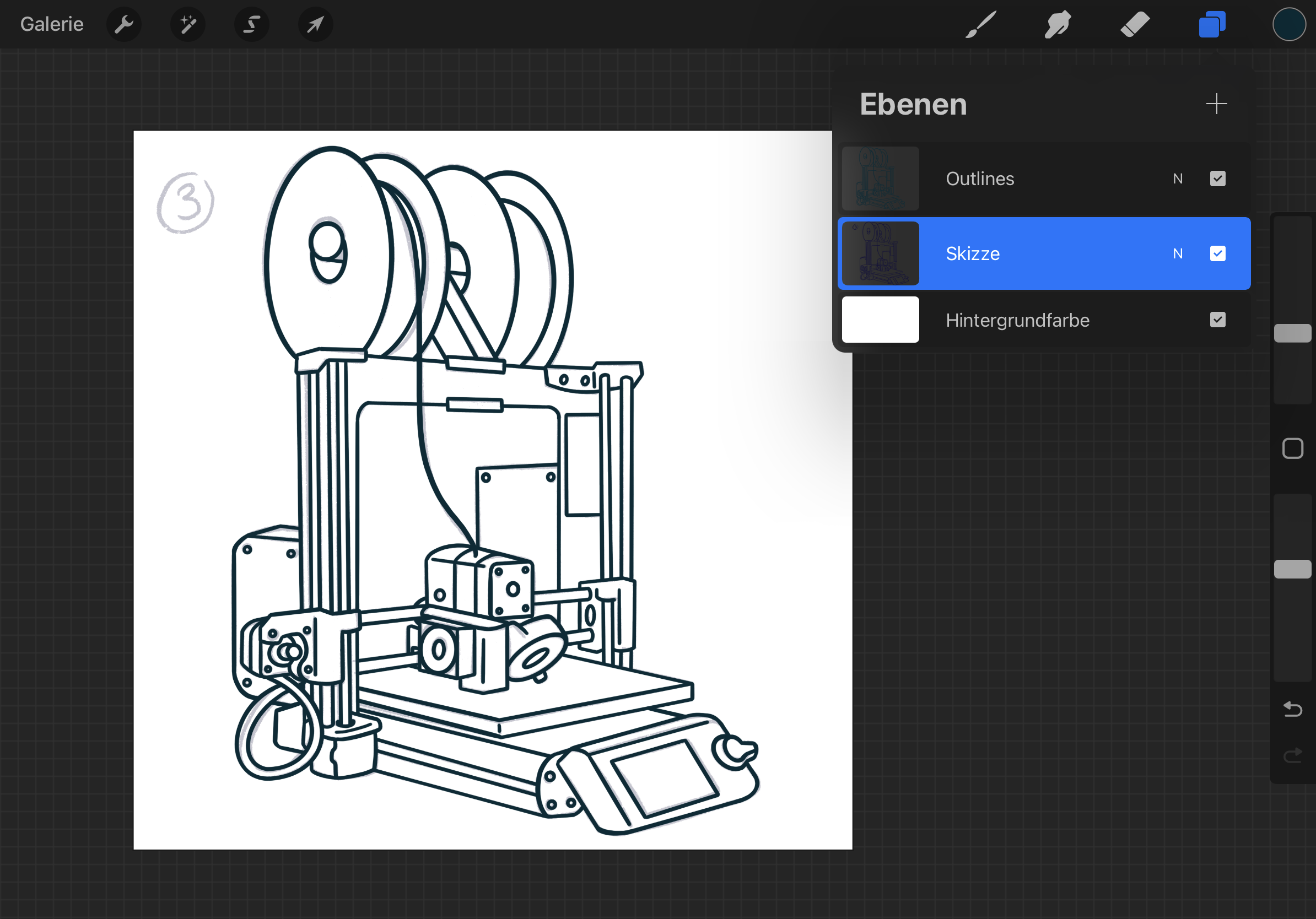The height and width of the screenshot is (919, 1316).
Task: Tap the redo arrow
Action: coord(1292,756)
